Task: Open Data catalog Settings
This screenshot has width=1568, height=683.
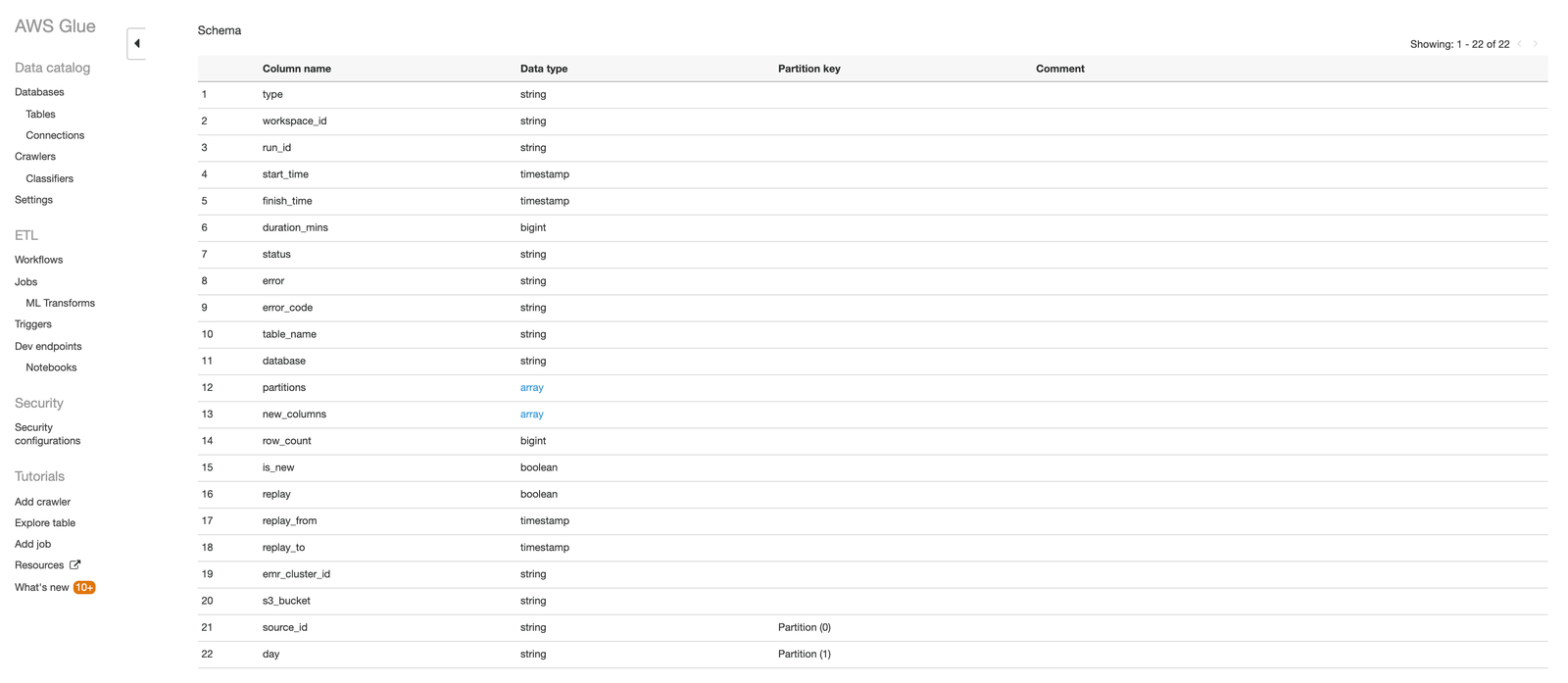Action: [33, 200]
